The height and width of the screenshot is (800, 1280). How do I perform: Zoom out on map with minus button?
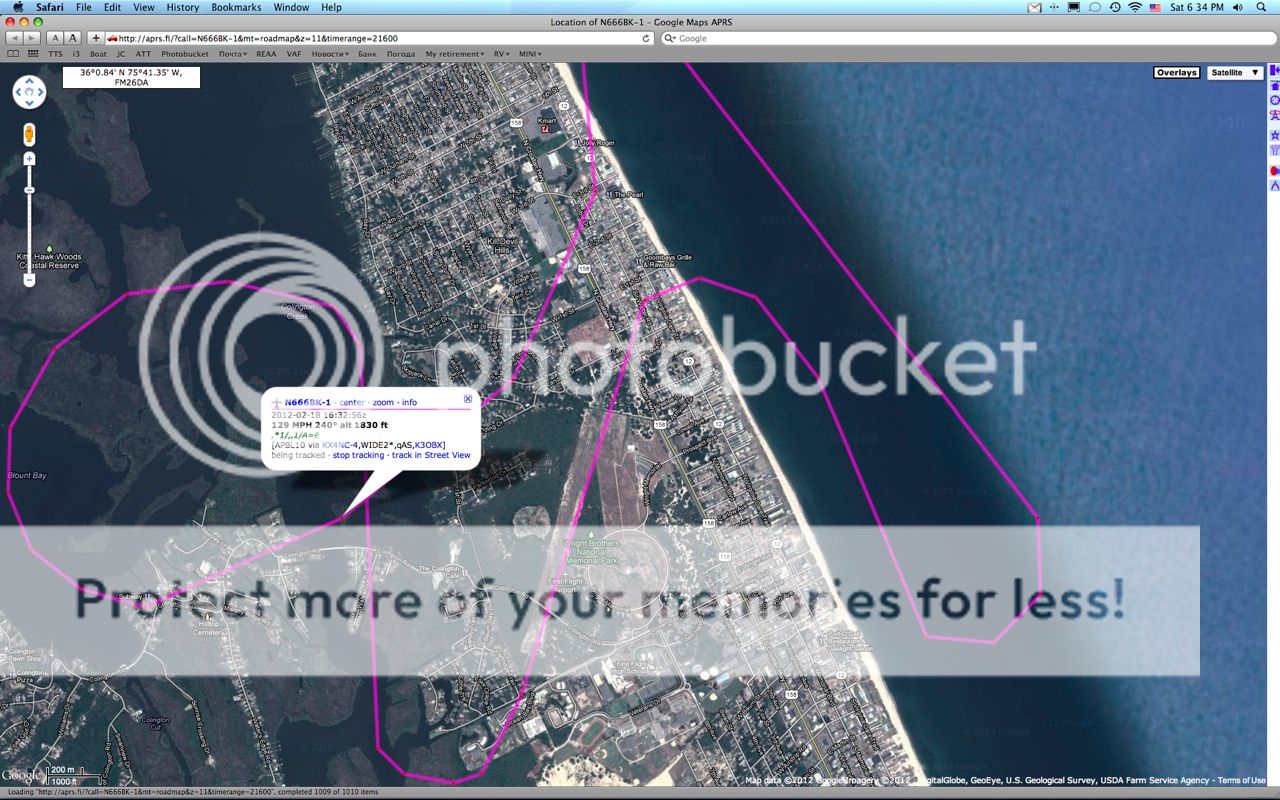[x=29, y=280]
